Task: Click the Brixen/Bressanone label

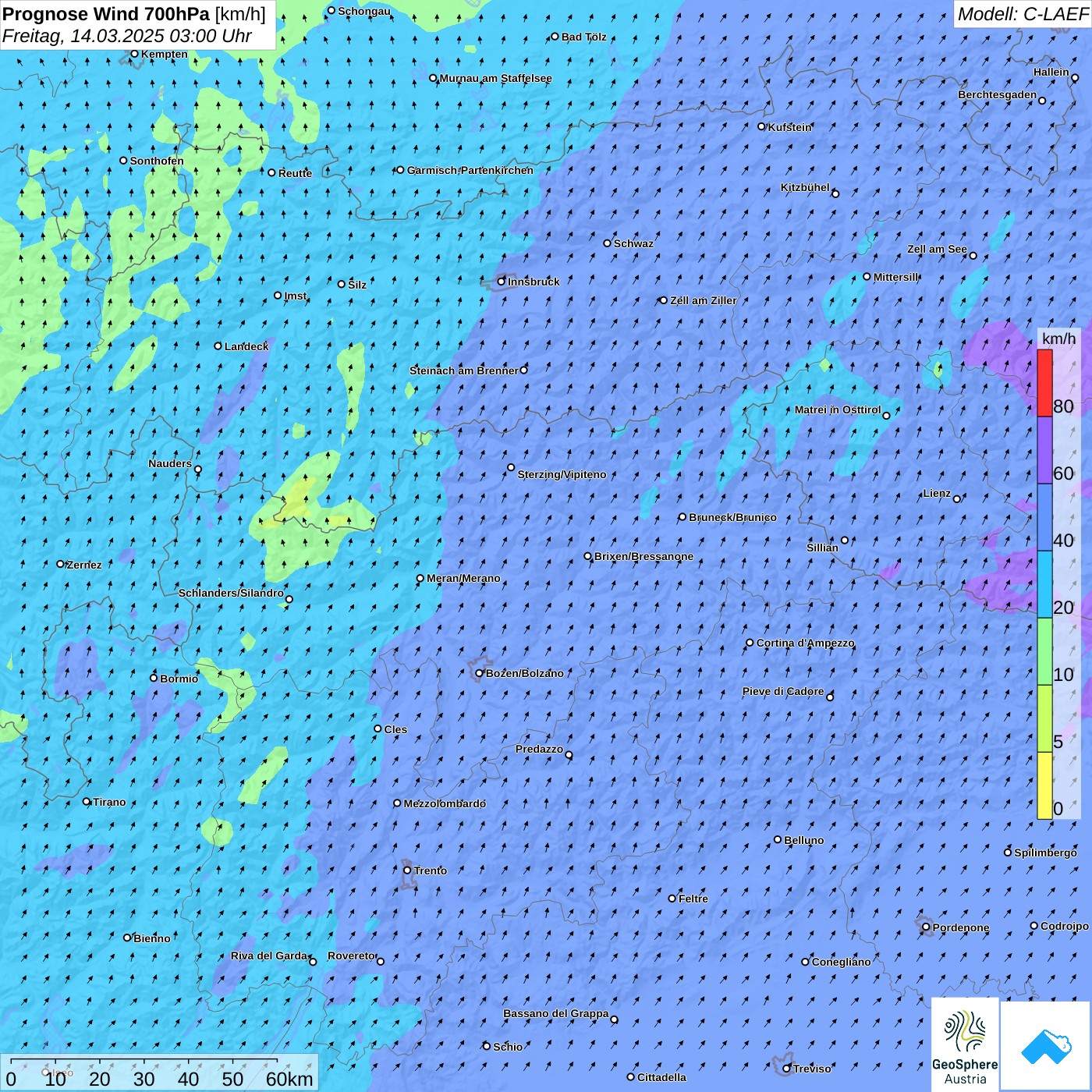Action: [x=643, y=556]
